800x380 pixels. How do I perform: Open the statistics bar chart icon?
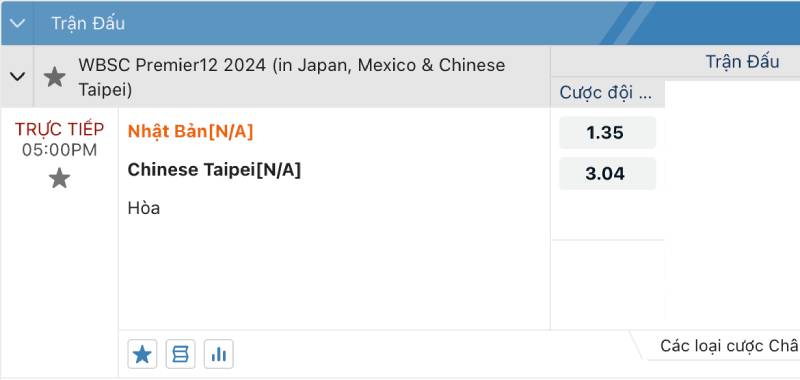point(218,354)
